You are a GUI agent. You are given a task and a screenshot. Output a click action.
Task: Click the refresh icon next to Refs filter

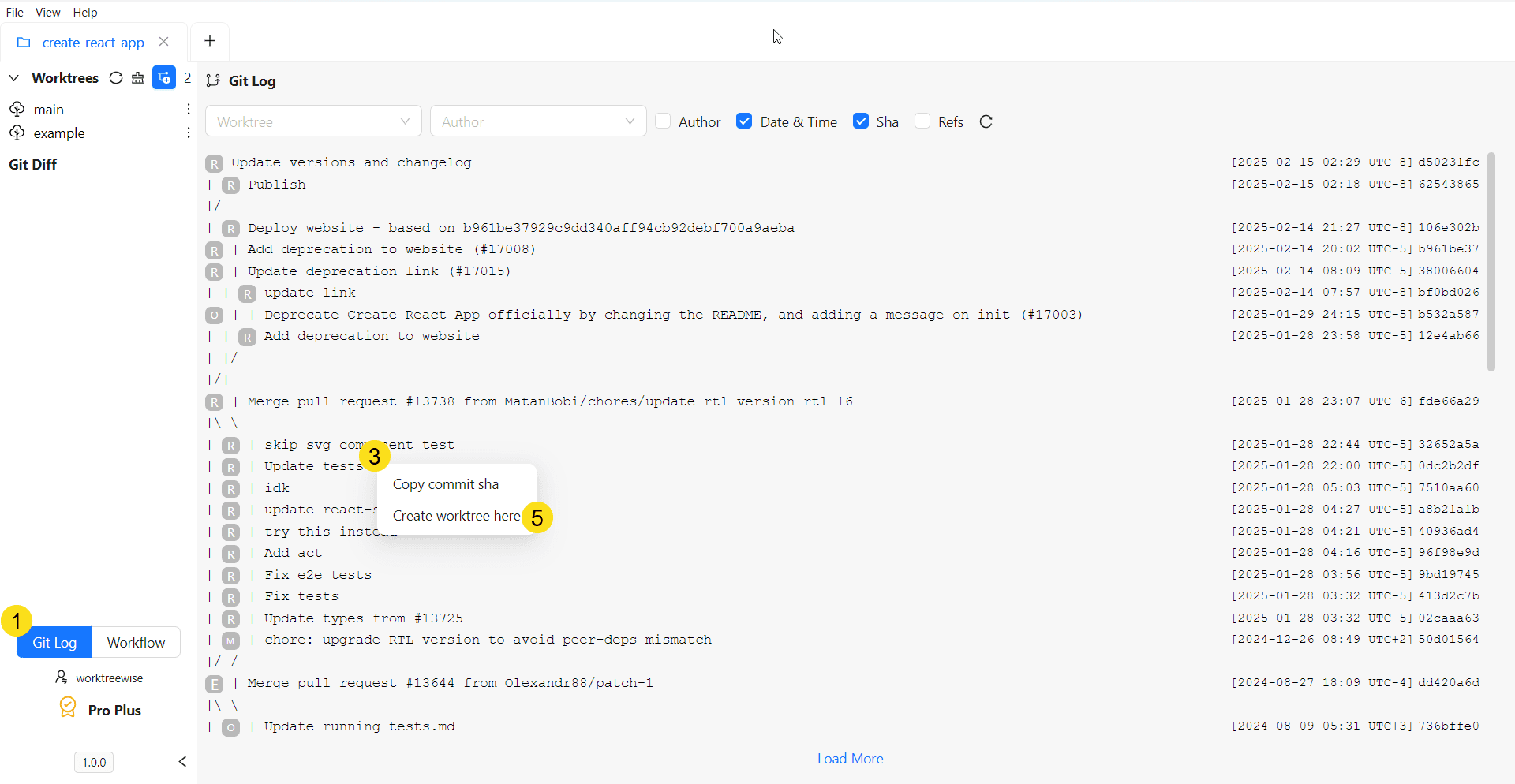[x=986, y=121]
